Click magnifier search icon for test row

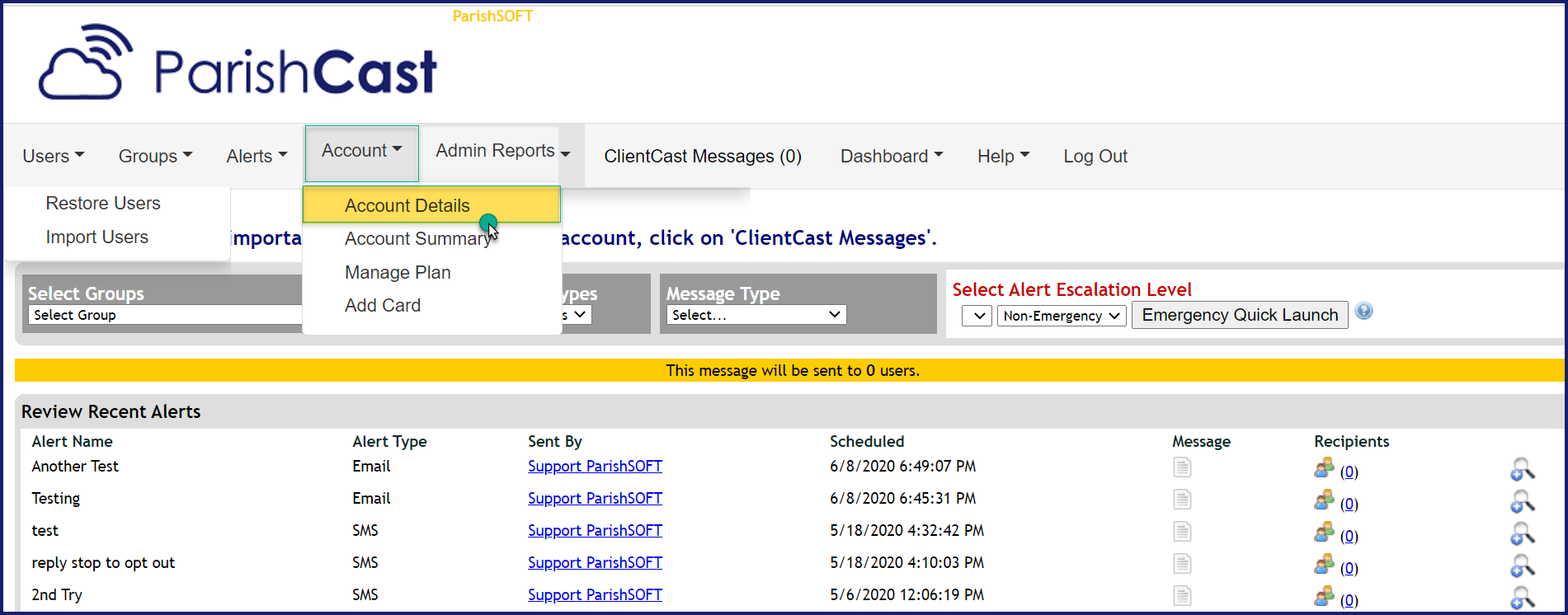click(1522, 534)
